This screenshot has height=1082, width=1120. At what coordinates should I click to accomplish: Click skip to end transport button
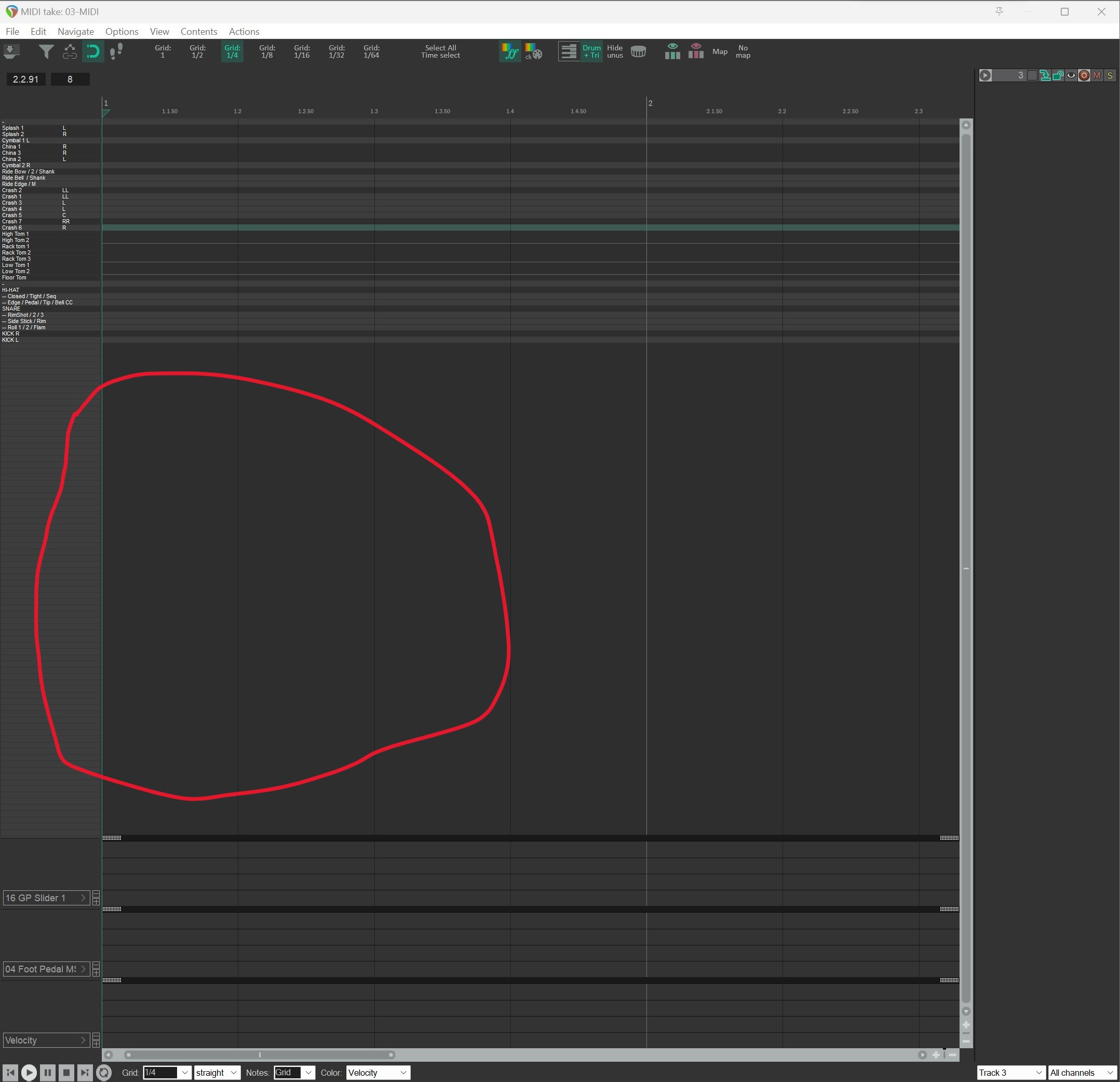pyautogui.click(x=85, y=1072)
